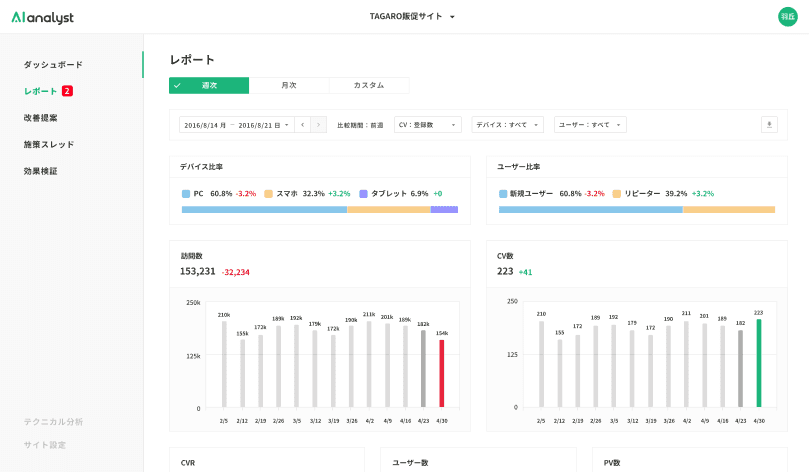This screenshot has height=472, width=809.
Task: Go to next week arrow
Action: (x=318, y=125)
